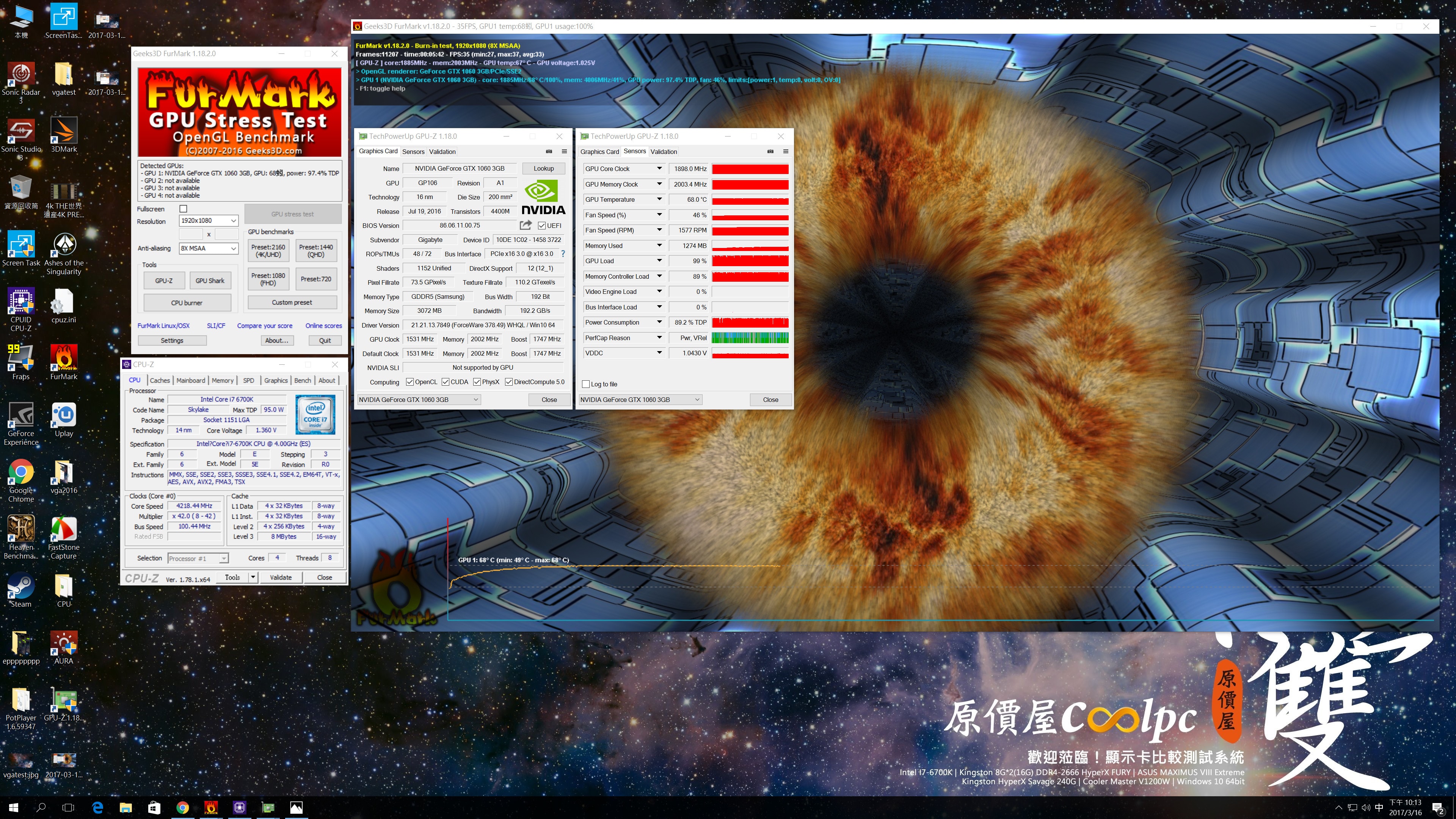Screen dimensions: 1456x819
Task: Click custom resolution width field in FurMark
Action: 190,234
